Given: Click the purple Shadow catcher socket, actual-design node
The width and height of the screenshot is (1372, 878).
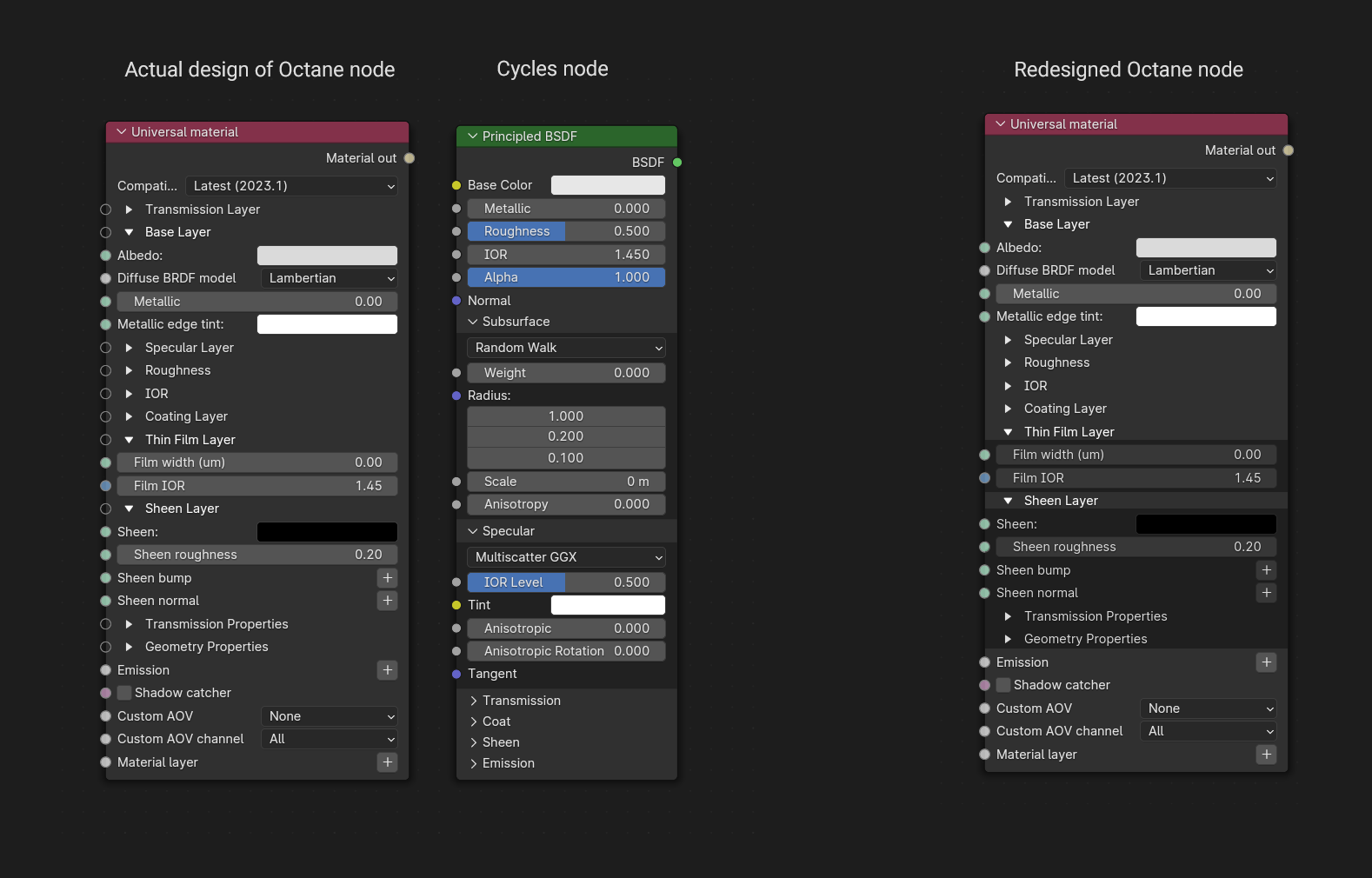Looking at the screenshot, I should click(106, 693).
